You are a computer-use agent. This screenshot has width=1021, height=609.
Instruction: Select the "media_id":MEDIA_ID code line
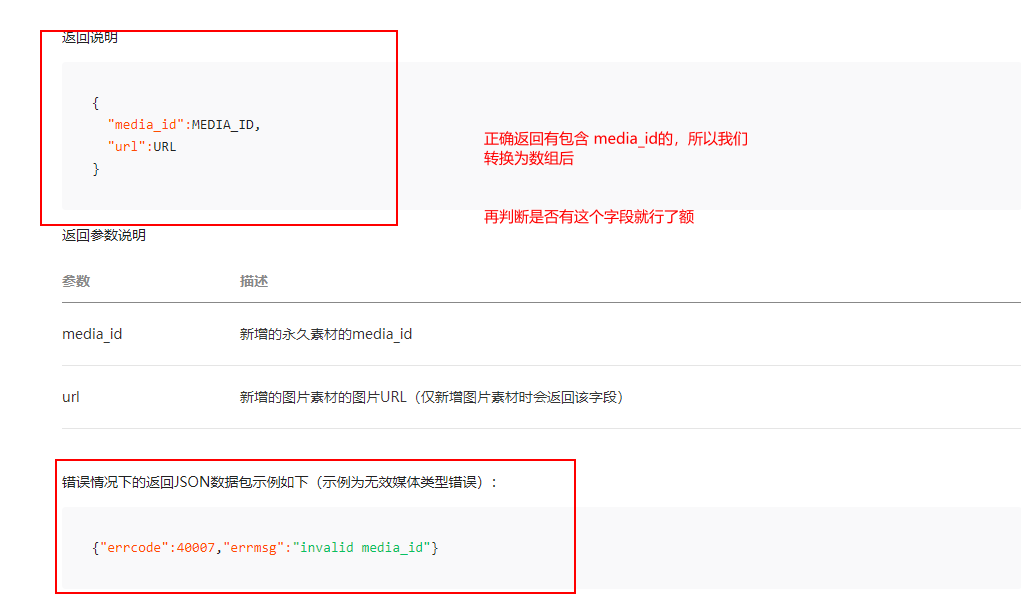click(x=184, y=125)
